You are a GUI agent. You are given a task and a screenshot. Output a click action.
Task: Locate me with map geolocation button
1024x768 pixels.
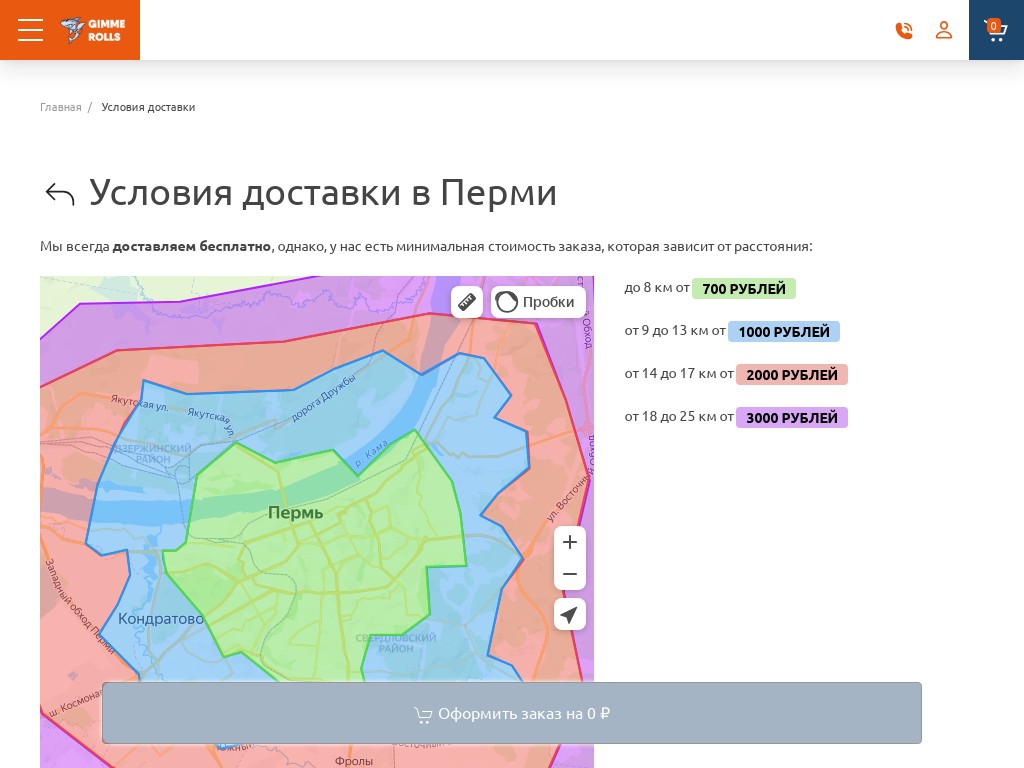(569, 614)
